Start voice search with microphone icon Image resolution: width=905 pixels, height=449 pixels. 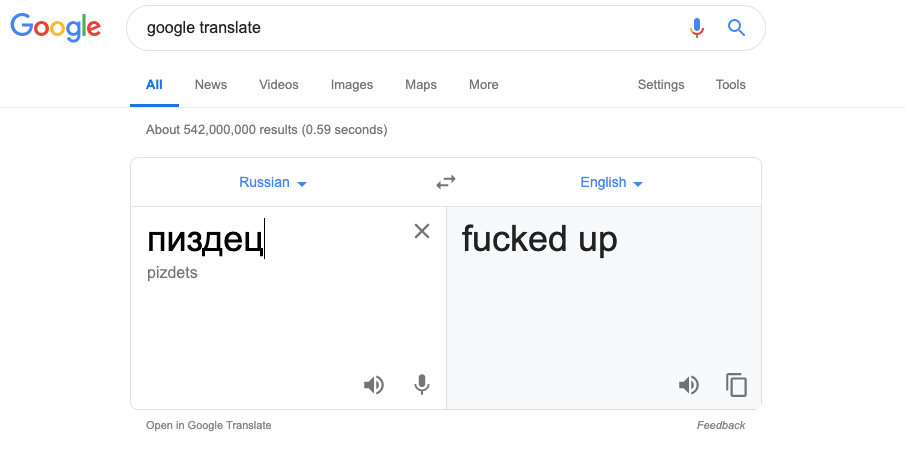pyautogui.click(x=697, y=28)
